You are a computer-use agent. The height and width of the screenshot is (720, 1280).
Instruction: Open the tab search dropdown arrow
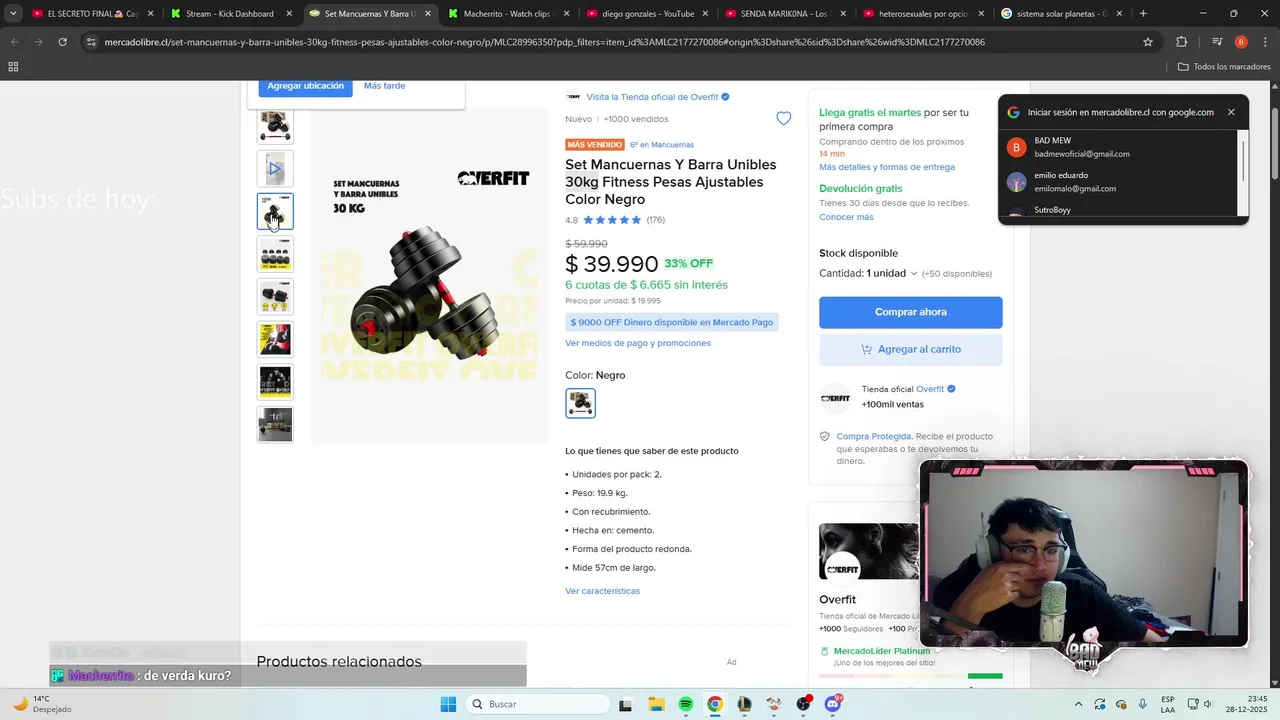point(12,14)
